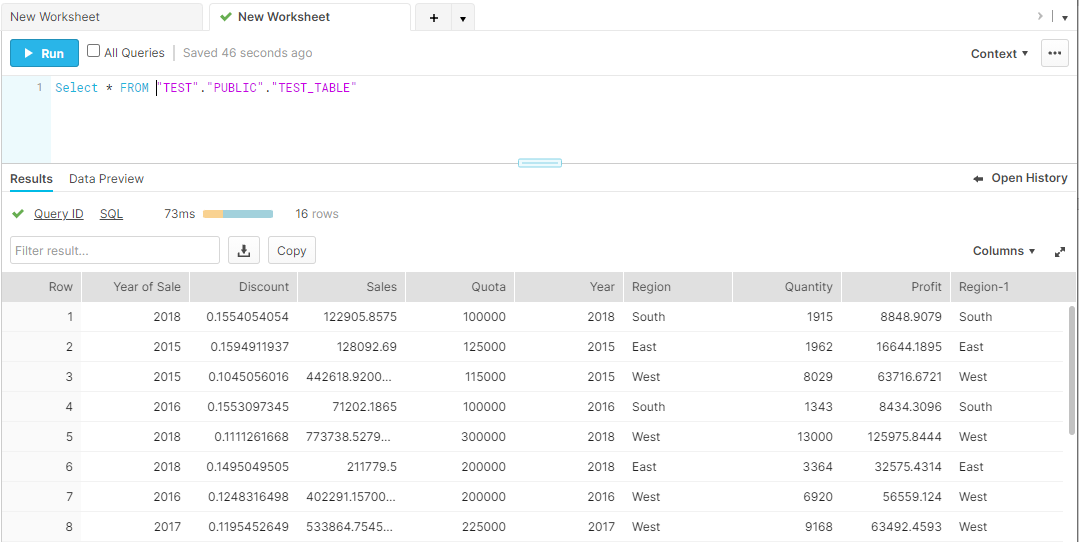Select the Quantity cell 13000
The height and width of the screenshot is (542, 1079).
coord(787,437)
